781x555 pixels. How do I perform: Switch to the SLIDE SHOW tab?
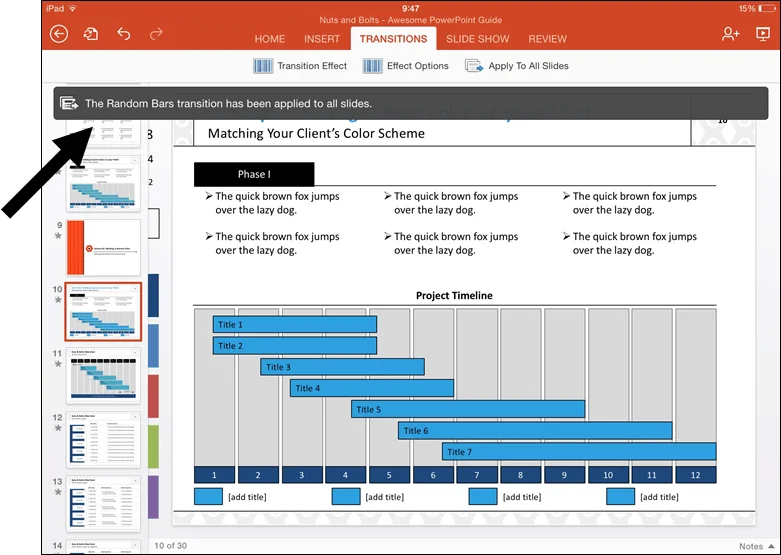click(x=477, y=39)
